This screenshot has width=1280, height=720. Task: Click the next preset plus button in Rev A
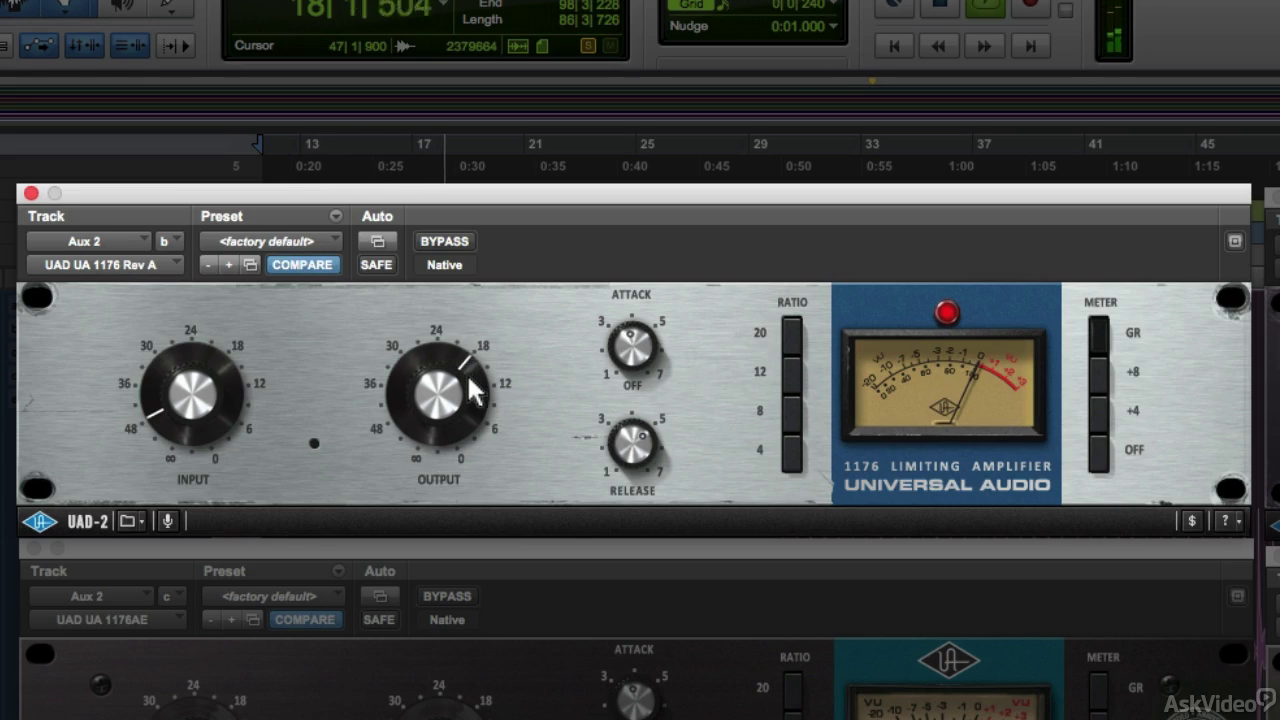tap(229, 265)
